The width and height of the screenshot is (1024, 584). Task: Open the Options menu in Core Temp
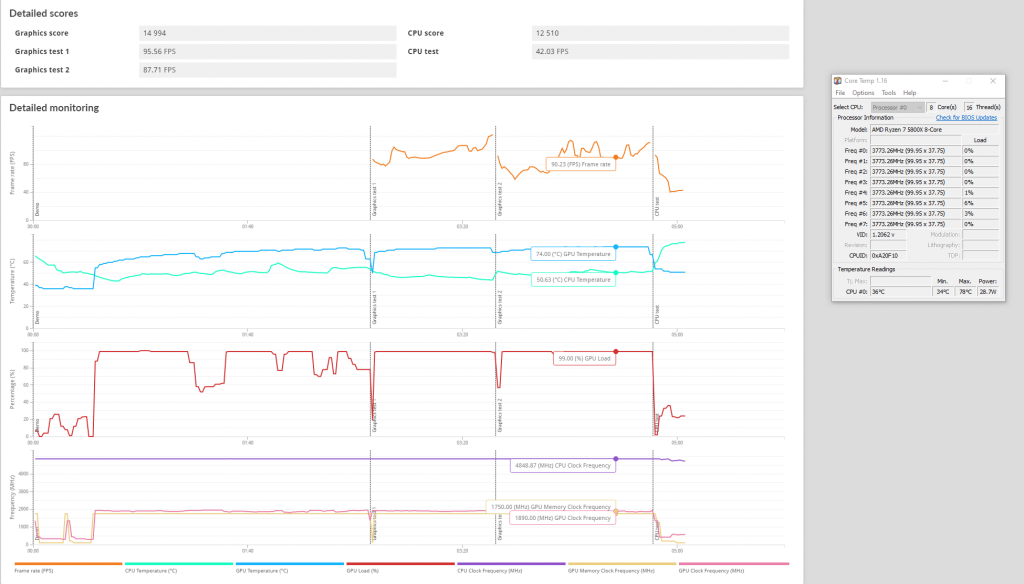pos(863,93)
